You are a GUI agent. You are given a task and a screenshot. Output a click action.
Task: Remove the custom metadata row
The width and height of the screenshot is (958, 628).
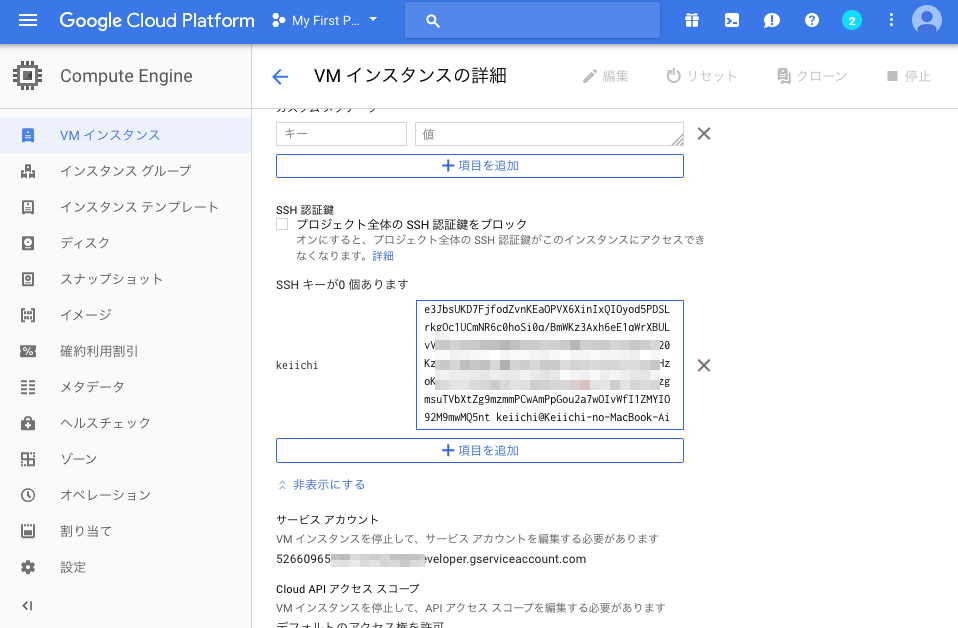coord(704,134)
